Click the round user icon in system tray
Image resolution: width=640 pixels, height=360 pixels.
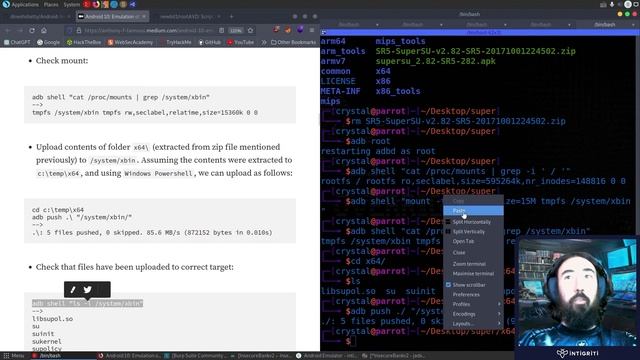(x=628, y=4)
